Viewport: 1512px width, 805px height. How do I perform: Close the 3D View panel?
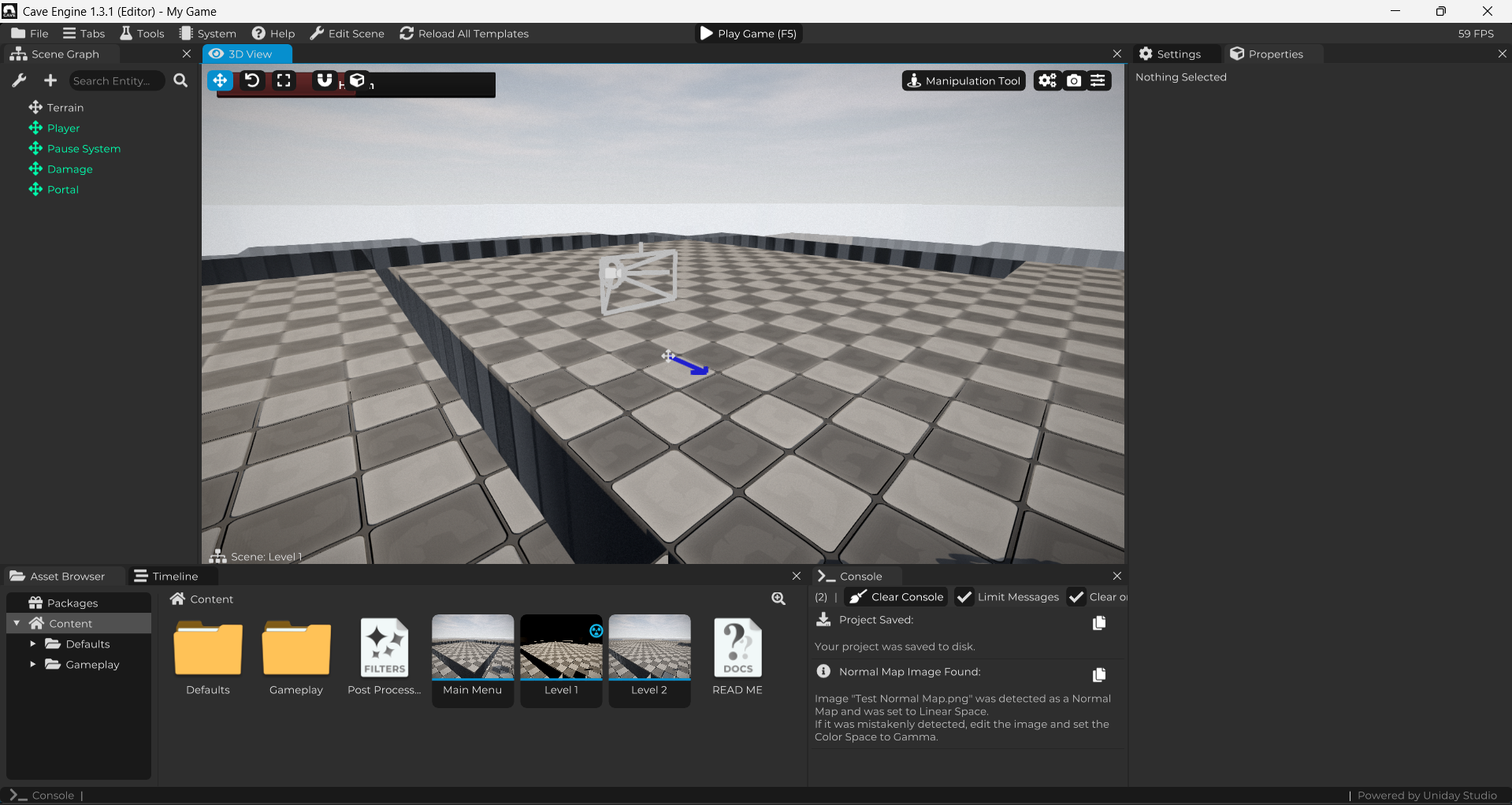(1117, 54)
